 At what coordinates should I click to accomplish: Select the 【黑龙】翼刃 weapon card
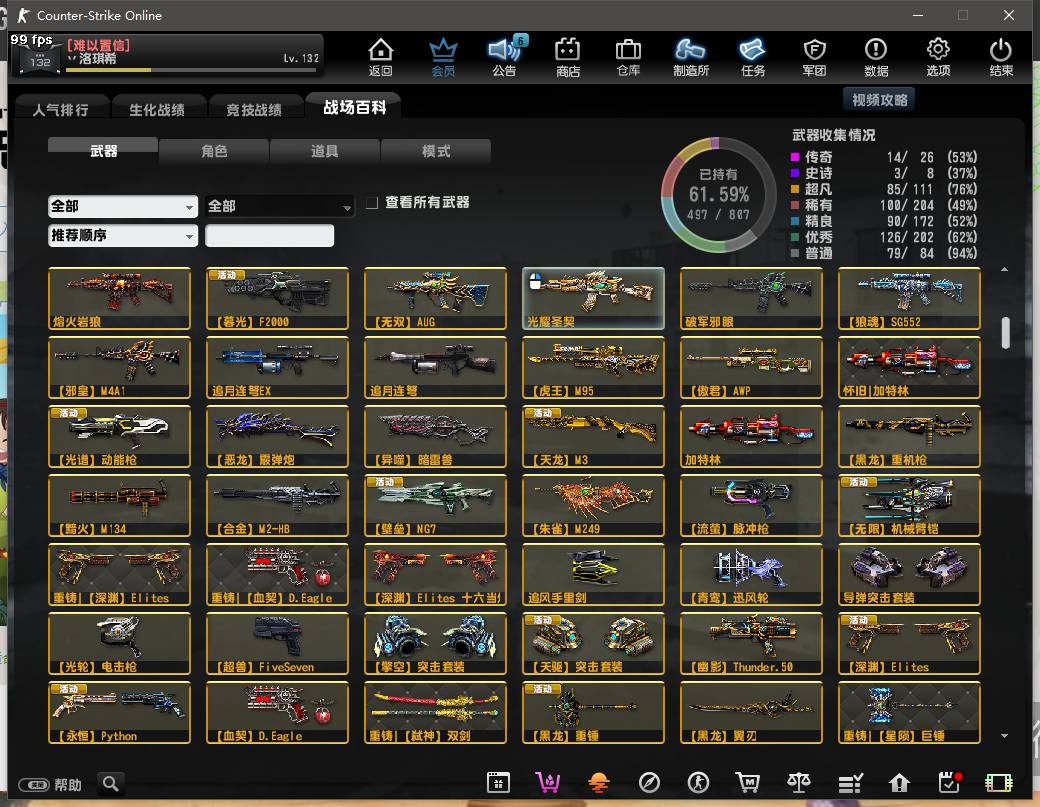[x=751, y=712]
